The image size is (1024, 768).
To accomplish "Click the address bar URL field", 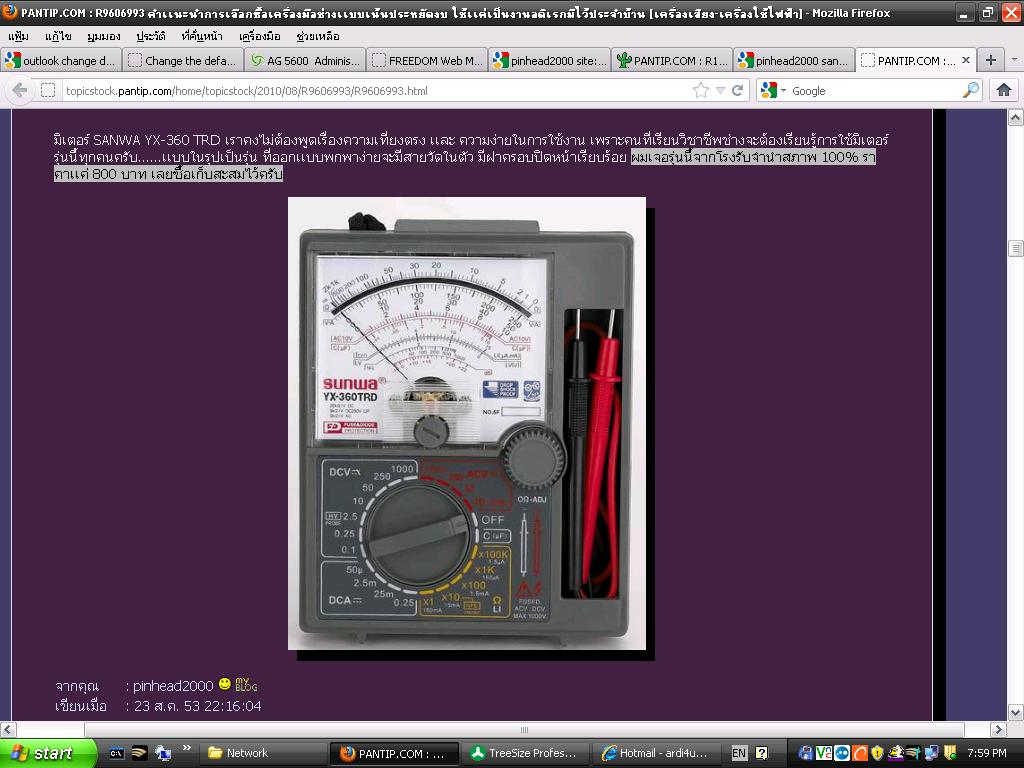I will 376,91.
